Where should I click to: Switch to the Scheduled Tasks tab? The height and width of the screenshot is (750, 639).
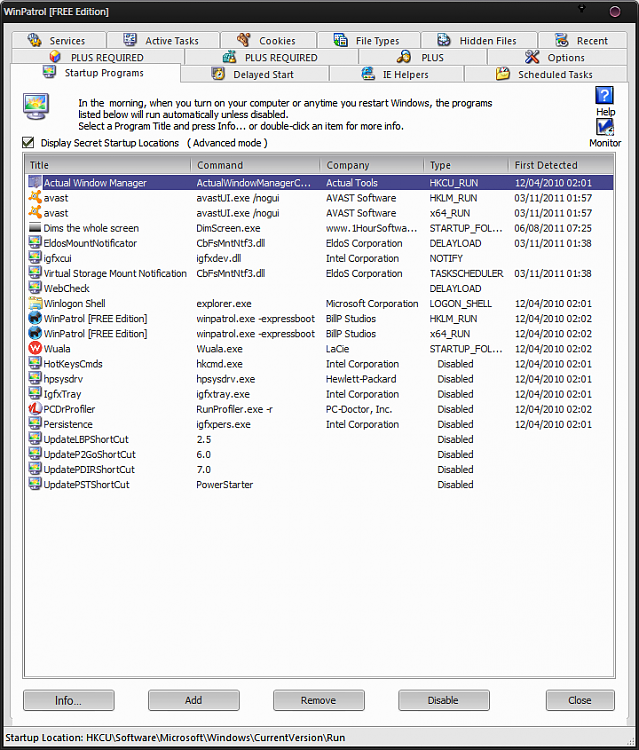(x=546, y=74)
